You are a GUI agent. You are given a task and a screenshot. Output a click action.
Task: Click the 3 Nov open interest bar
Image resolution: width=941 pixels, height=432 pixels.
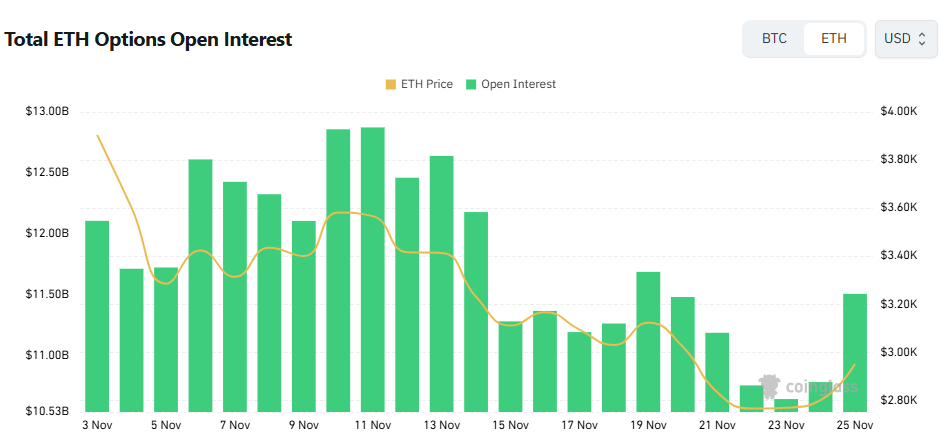[x=97, y=315]
